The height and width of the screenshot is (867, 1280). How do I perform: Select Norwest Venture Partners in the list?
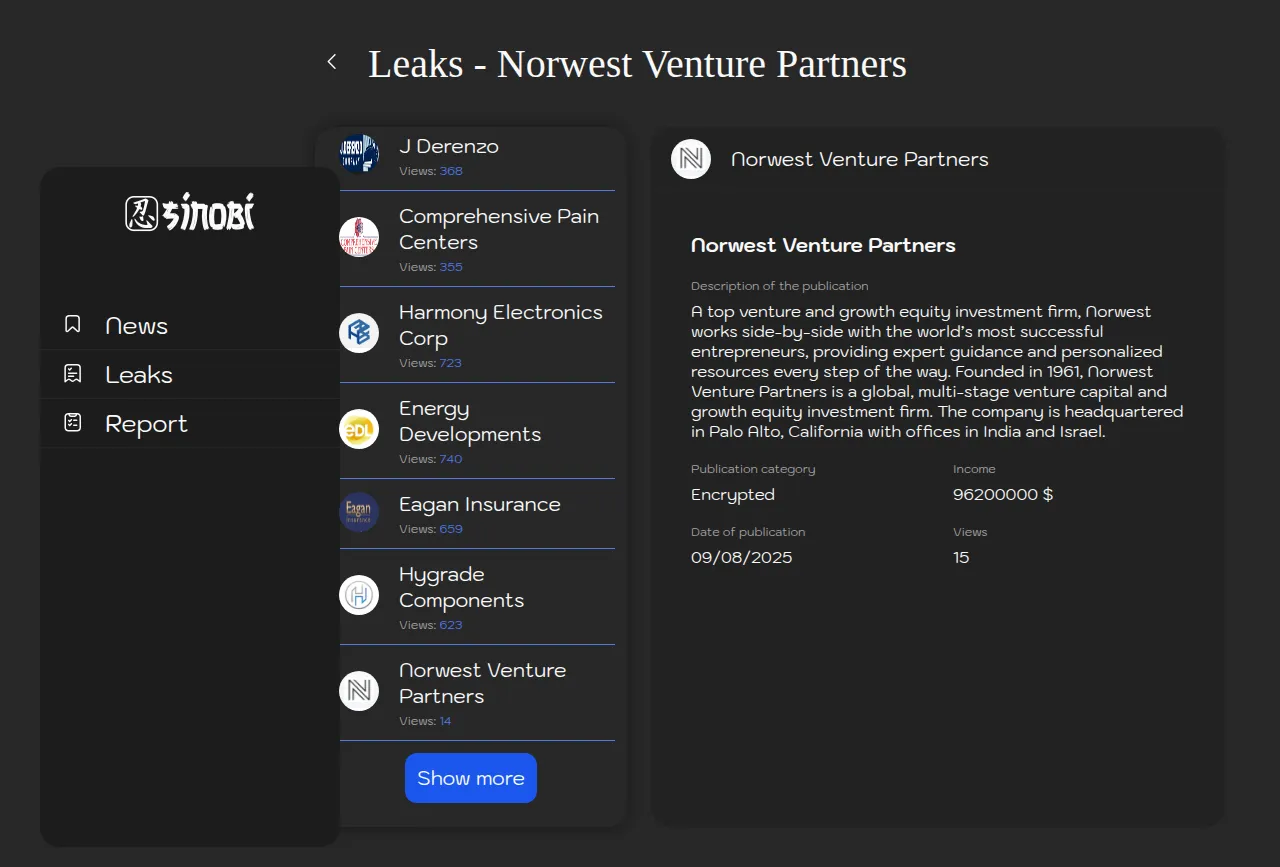482,684
